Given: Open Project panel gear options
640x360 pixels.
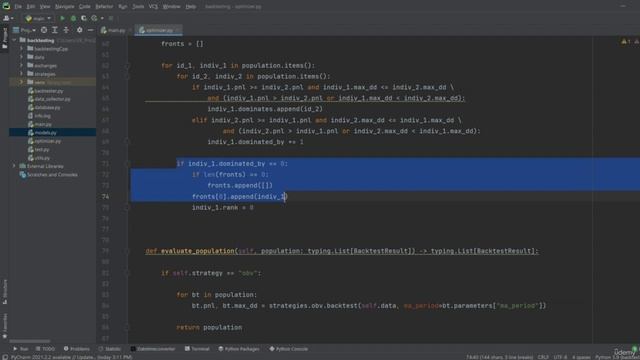Looking at the screenshot, I should pyautogui.click(x=80, y=30).
